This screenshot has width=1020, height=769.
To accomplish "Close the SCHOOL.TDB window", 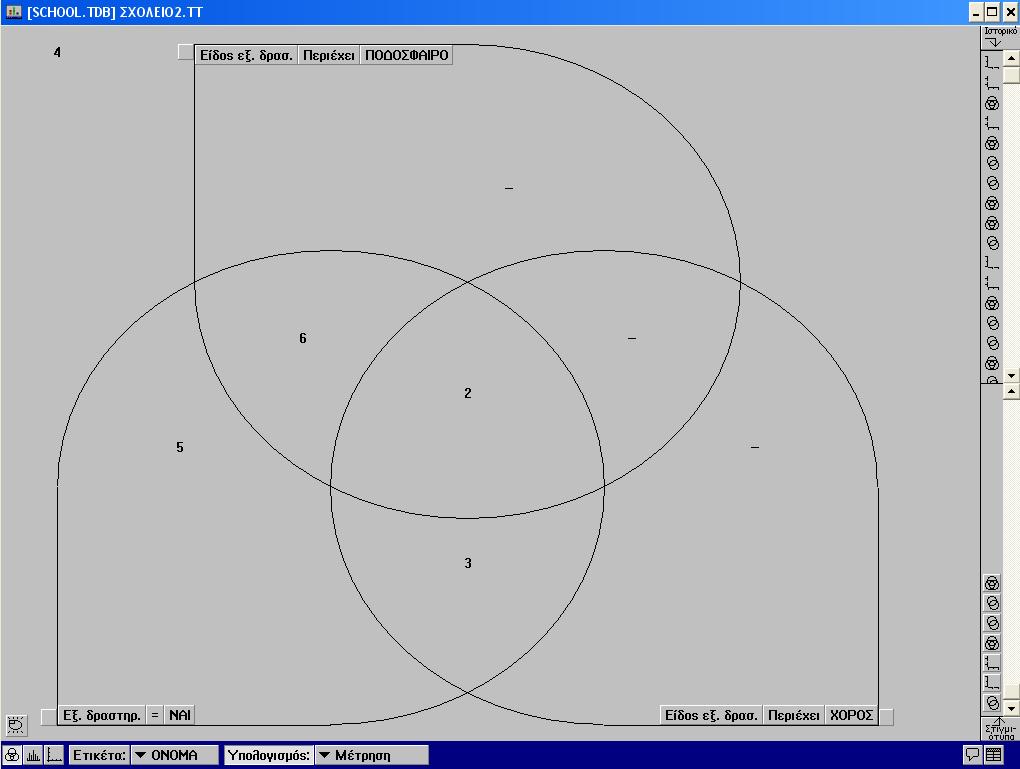I will [1010, 12].
